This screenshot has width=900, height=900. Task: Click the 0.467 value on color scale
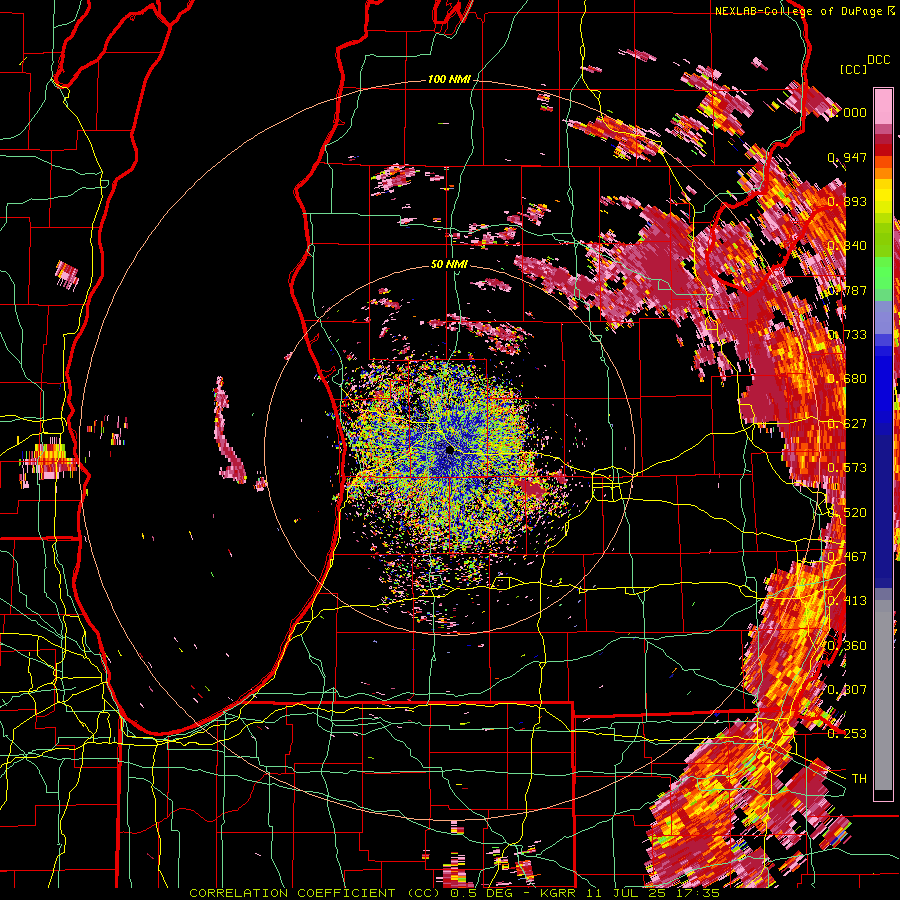pos(847,556)
